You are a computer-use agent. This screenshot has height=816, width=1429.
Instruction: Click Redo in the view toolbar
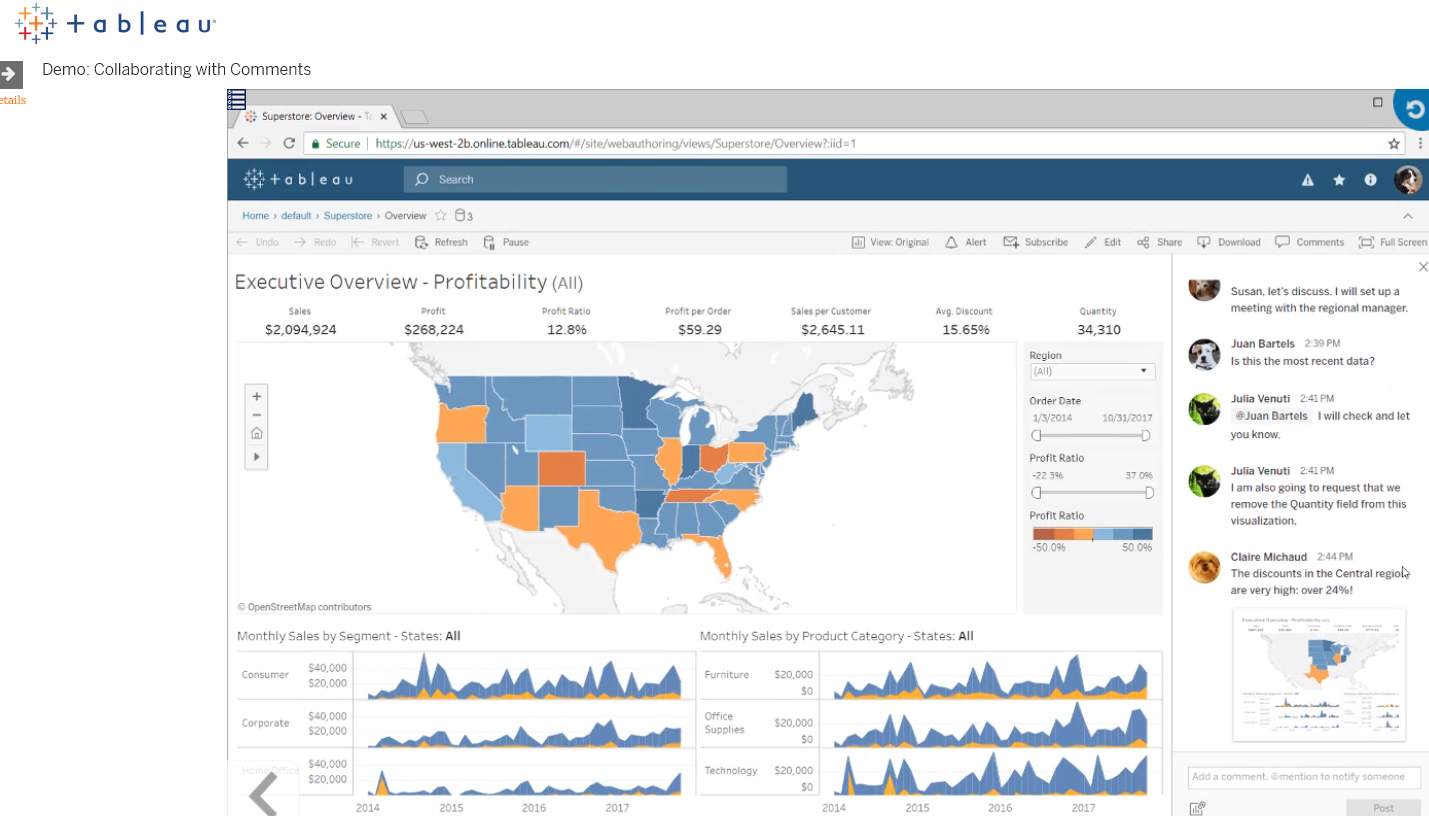point(315,242)
